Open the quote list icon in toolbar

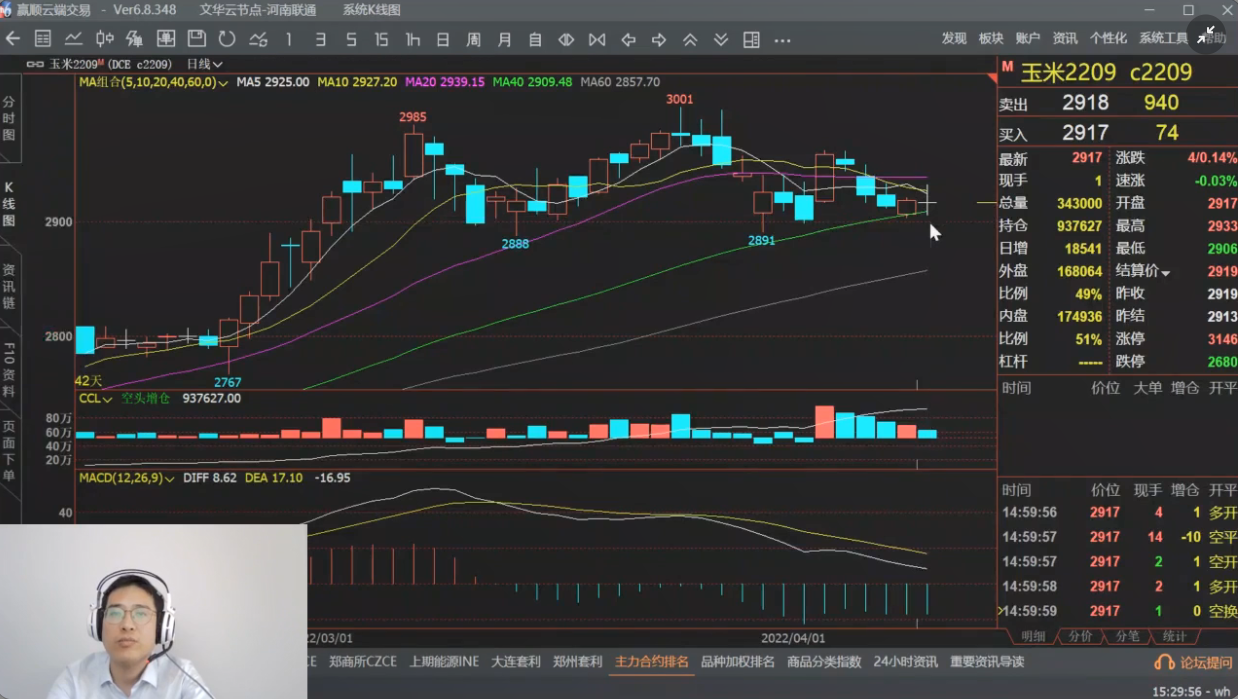pyautogui.click(x=43, y=39)
